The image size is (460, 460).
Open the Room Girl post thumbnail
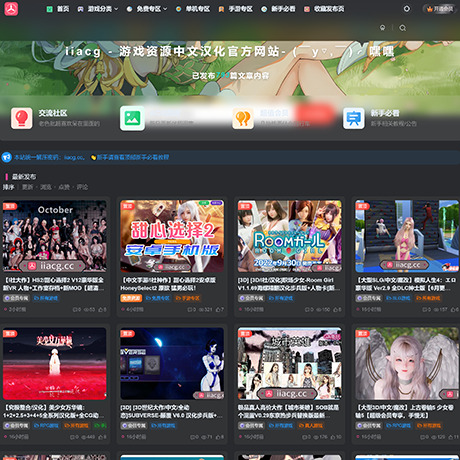[289, 236]
